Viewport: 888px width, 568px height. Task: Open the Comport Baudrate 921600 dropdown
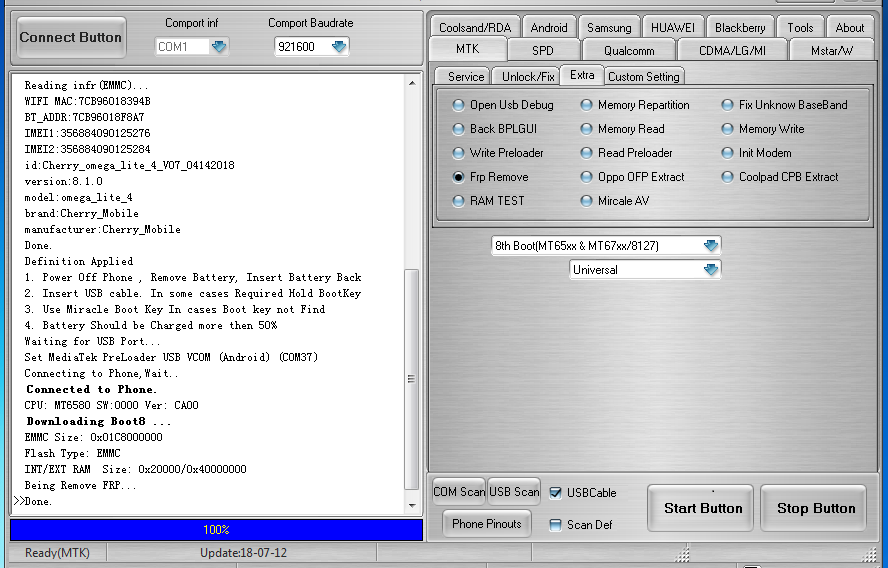click(339, 46)
